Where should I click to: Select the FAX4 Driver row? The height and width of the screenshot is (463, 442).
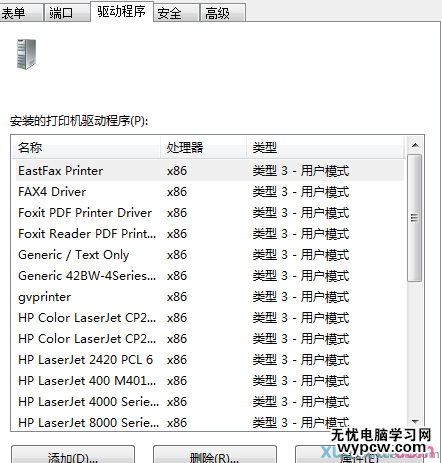[x=210, y=192]
